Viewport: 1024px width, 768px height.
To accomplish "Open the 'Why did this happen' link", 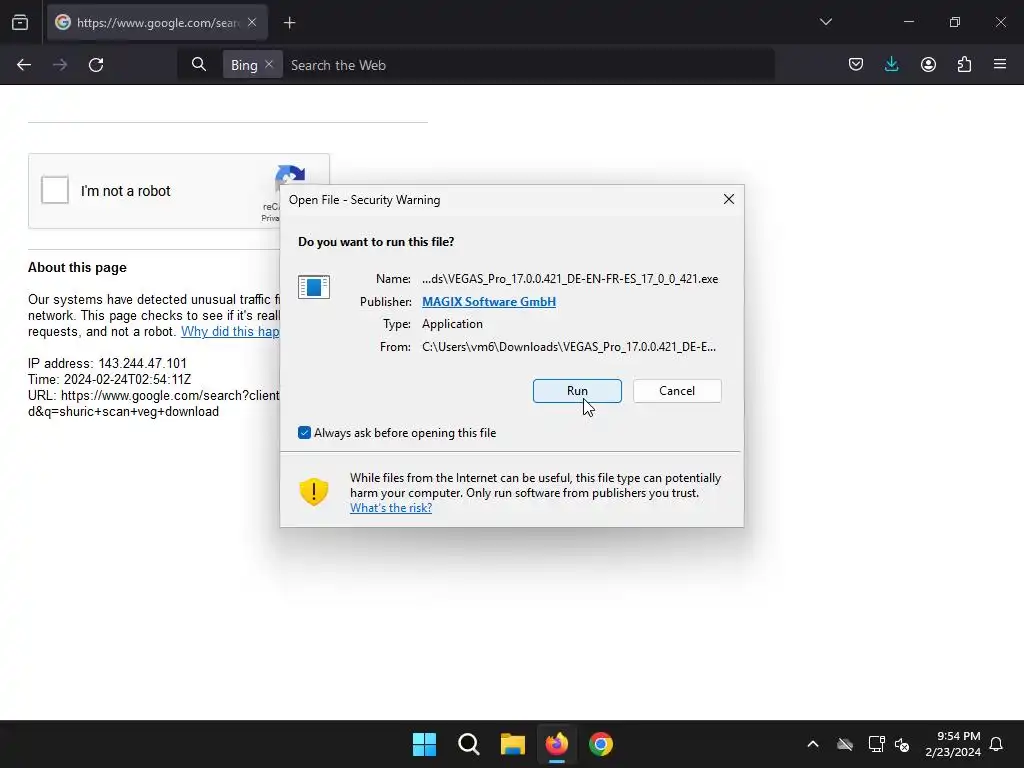I will tap(230, 331).
